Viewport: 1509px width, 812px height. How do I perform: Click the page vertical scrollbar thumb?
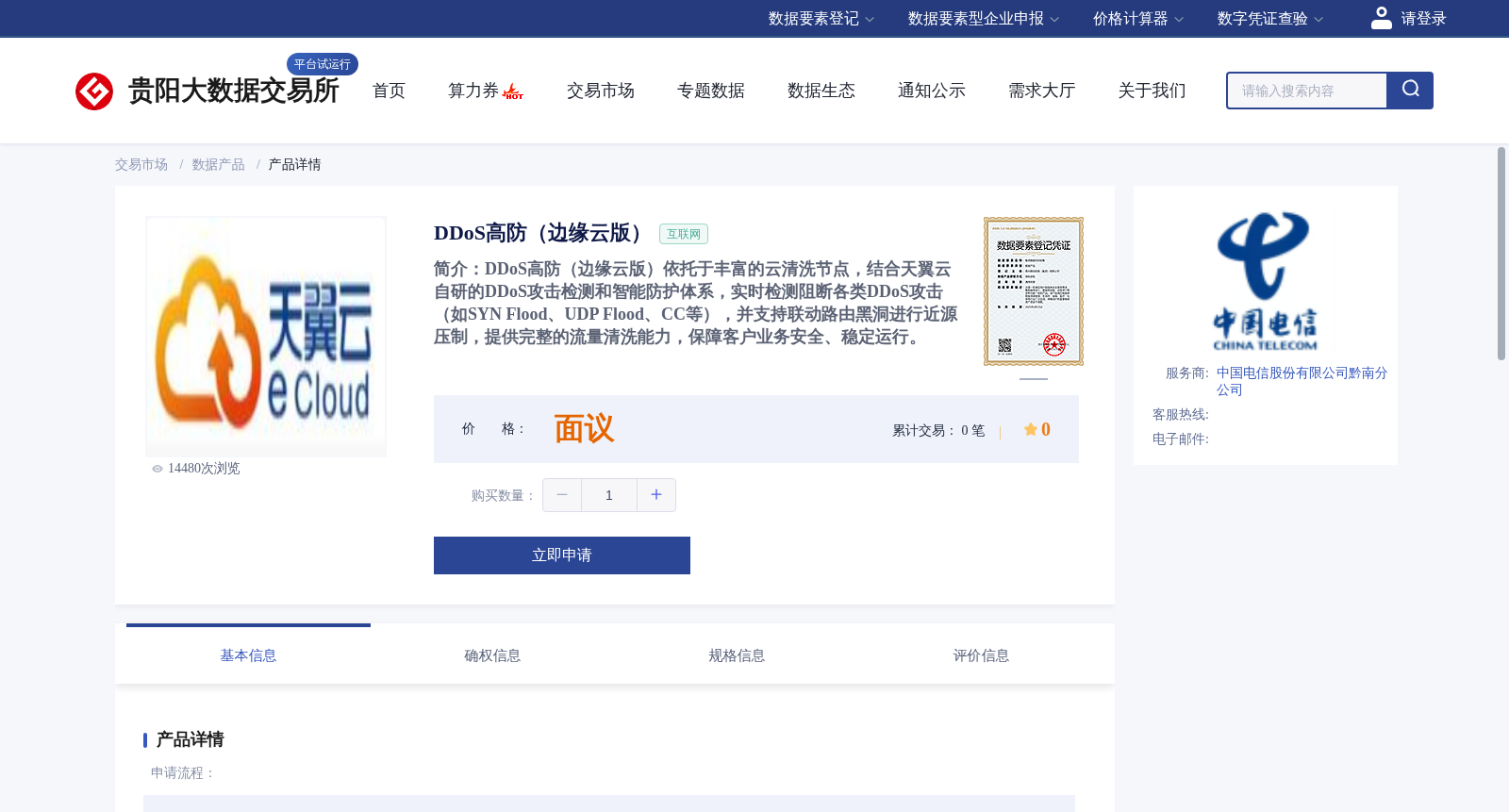coord(1501,253)
